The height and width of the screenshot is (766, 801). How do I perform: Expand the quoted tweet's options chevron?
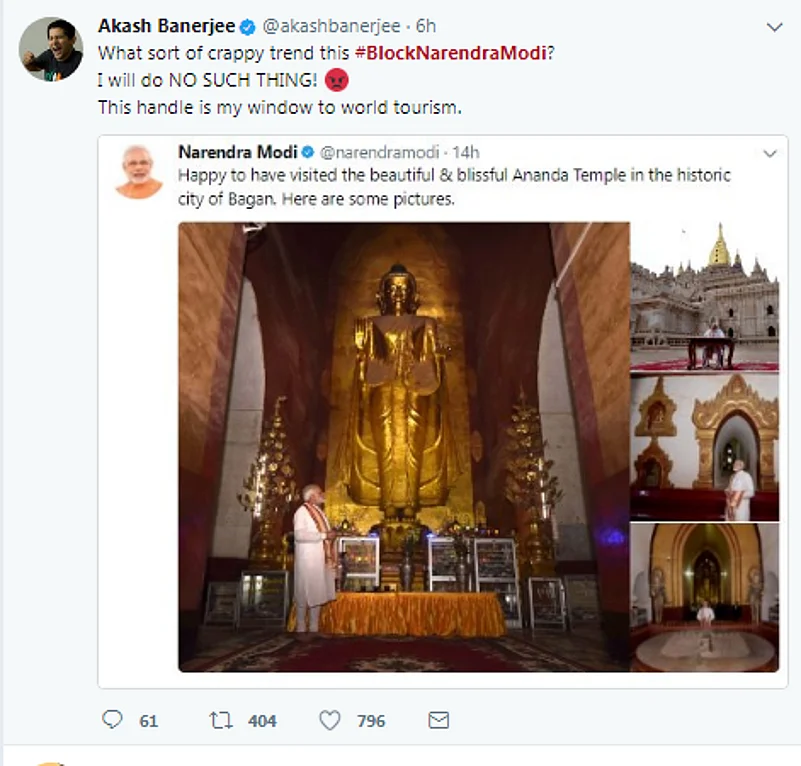pyautogui.click(x=769, y=153)
